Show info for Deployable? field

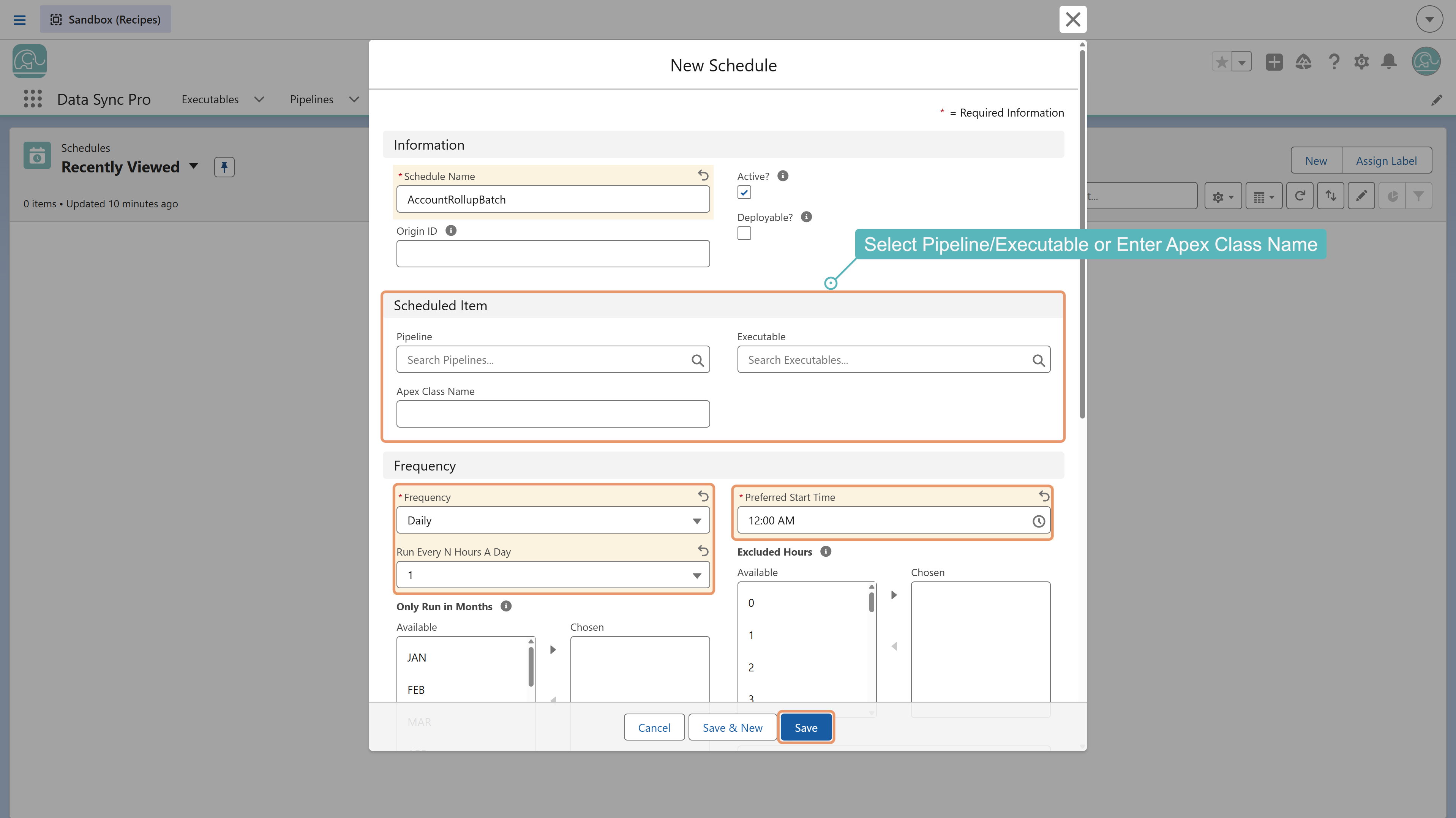click(x=807, y=217)
